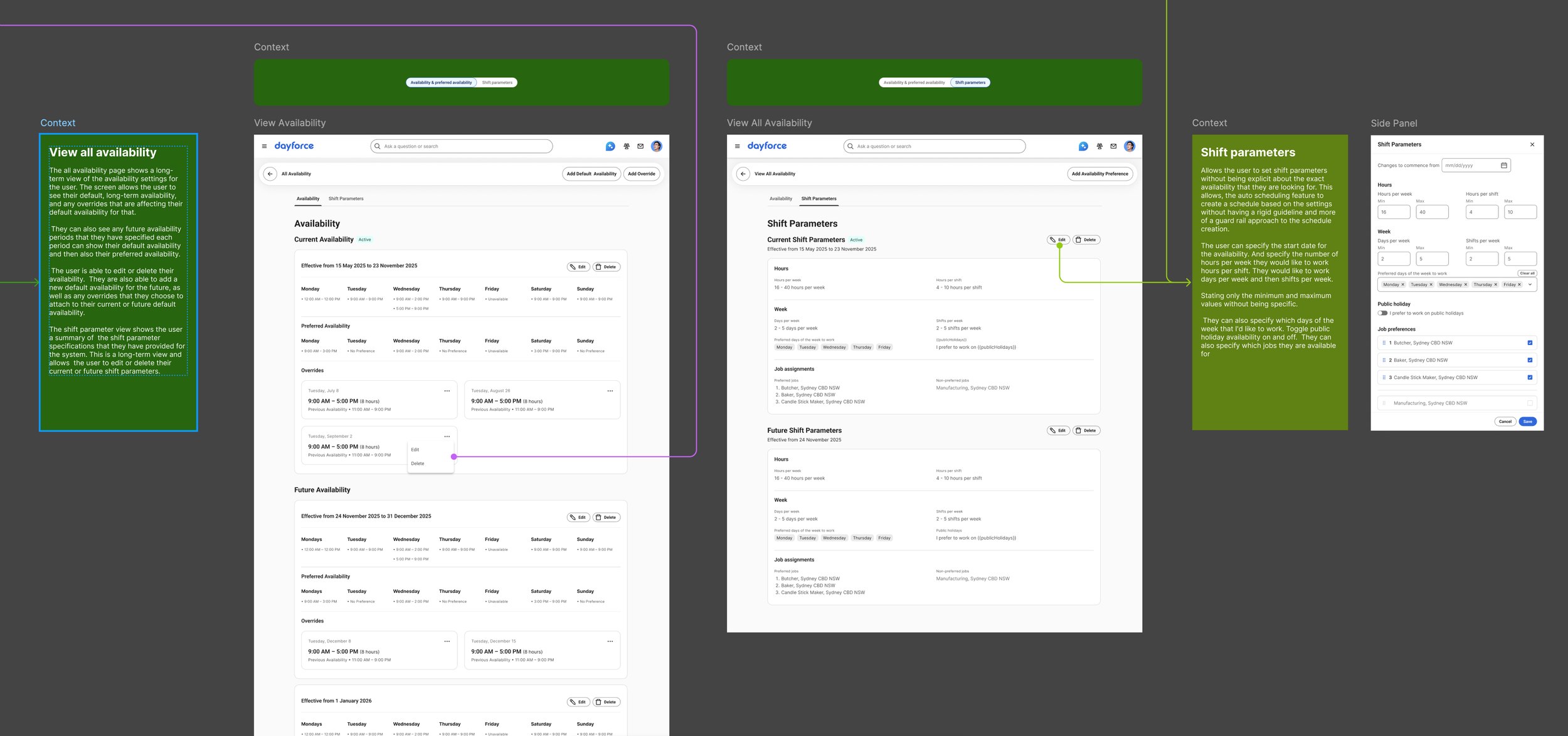Click the back arrow beside All Availability title
1568x736 pixels.
(x=270, y=174)
